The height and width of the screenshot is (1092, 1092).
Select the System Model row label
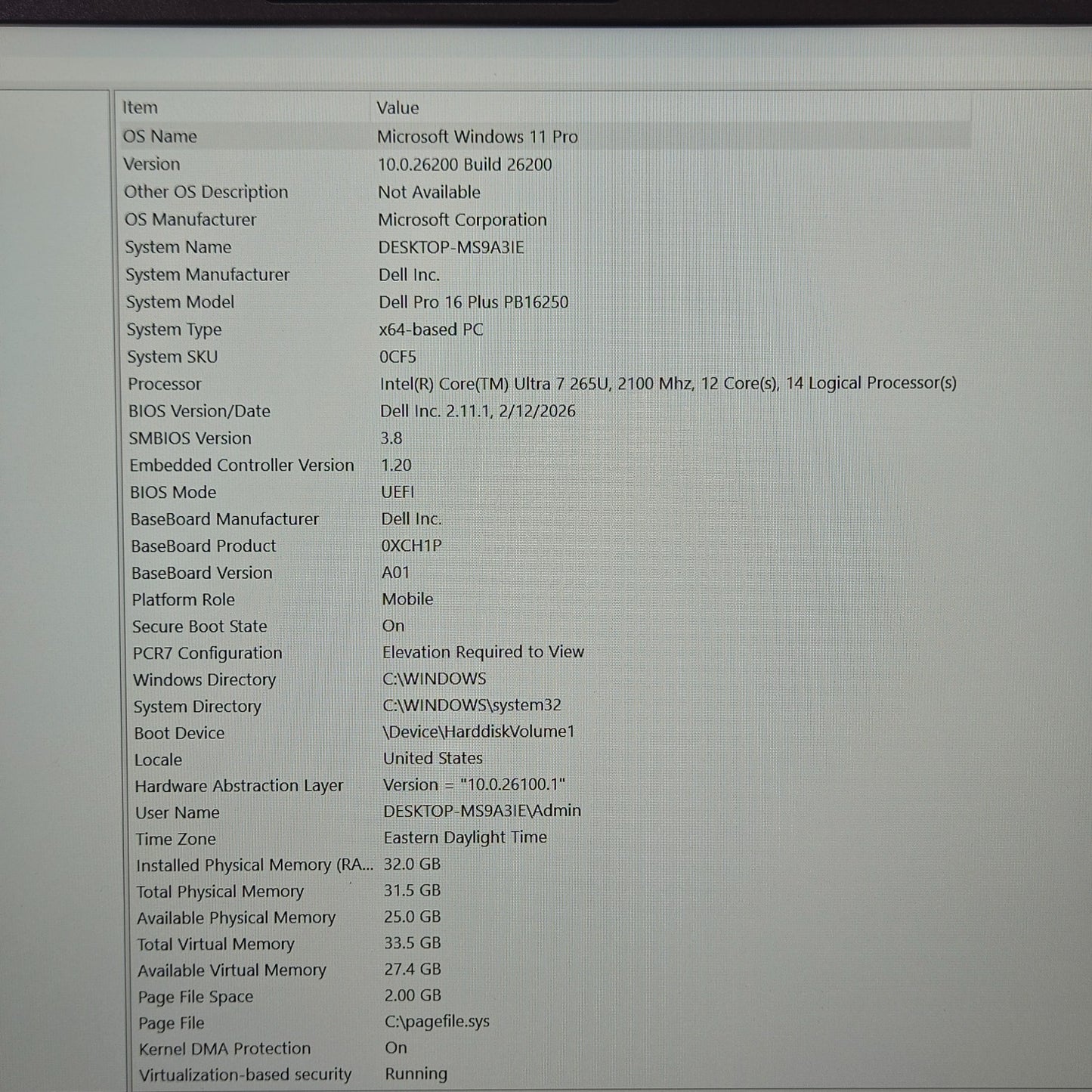click(x=180, y=302)
